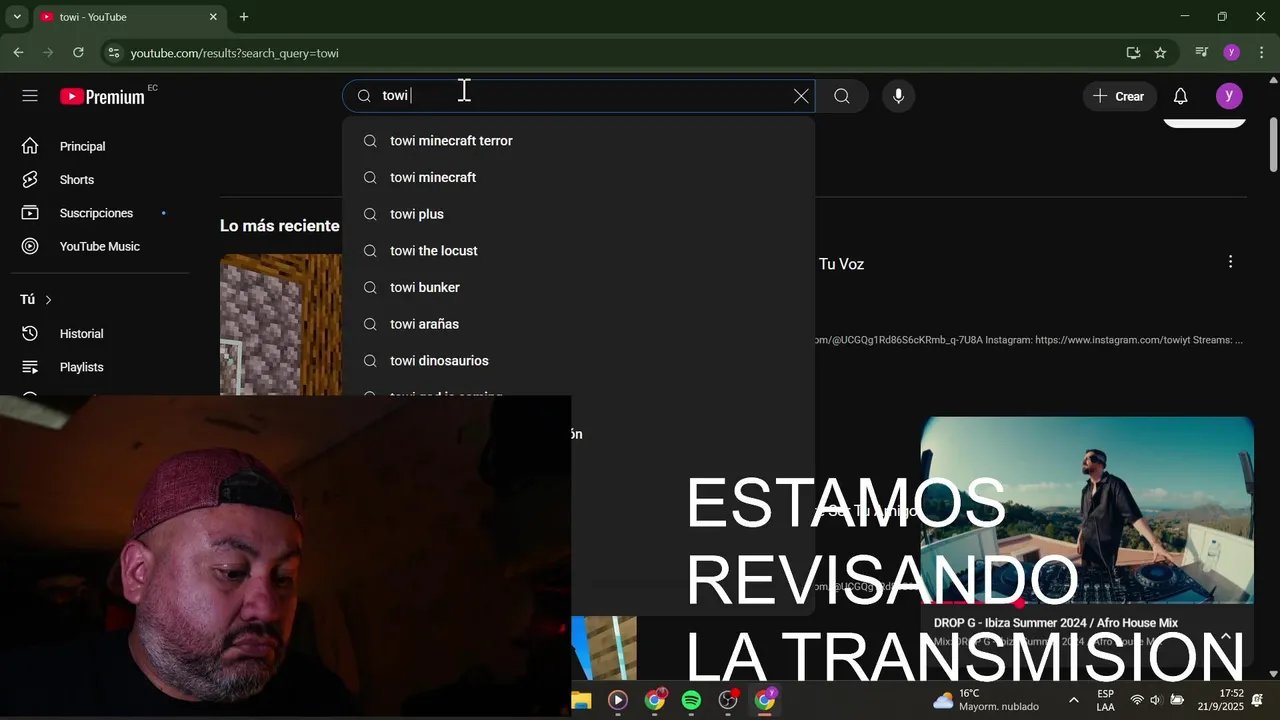Open the Minecraft video thumbnail under Lo más reciente
This screenshot has width=1280, height=720.
[281, 325]
